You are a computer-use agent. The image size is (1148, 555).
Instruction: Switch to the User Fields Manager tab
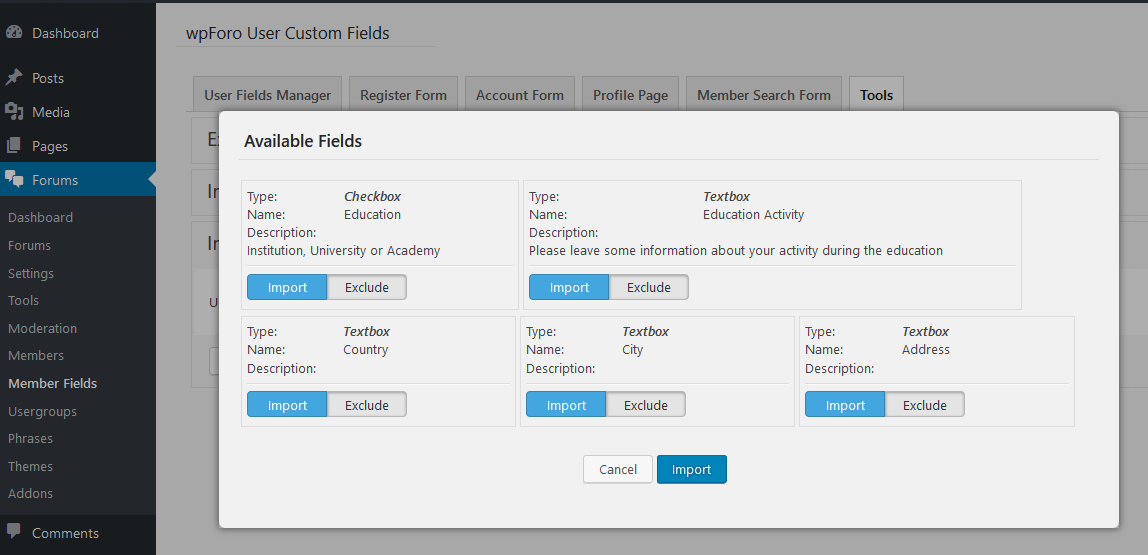coord(267,95)
